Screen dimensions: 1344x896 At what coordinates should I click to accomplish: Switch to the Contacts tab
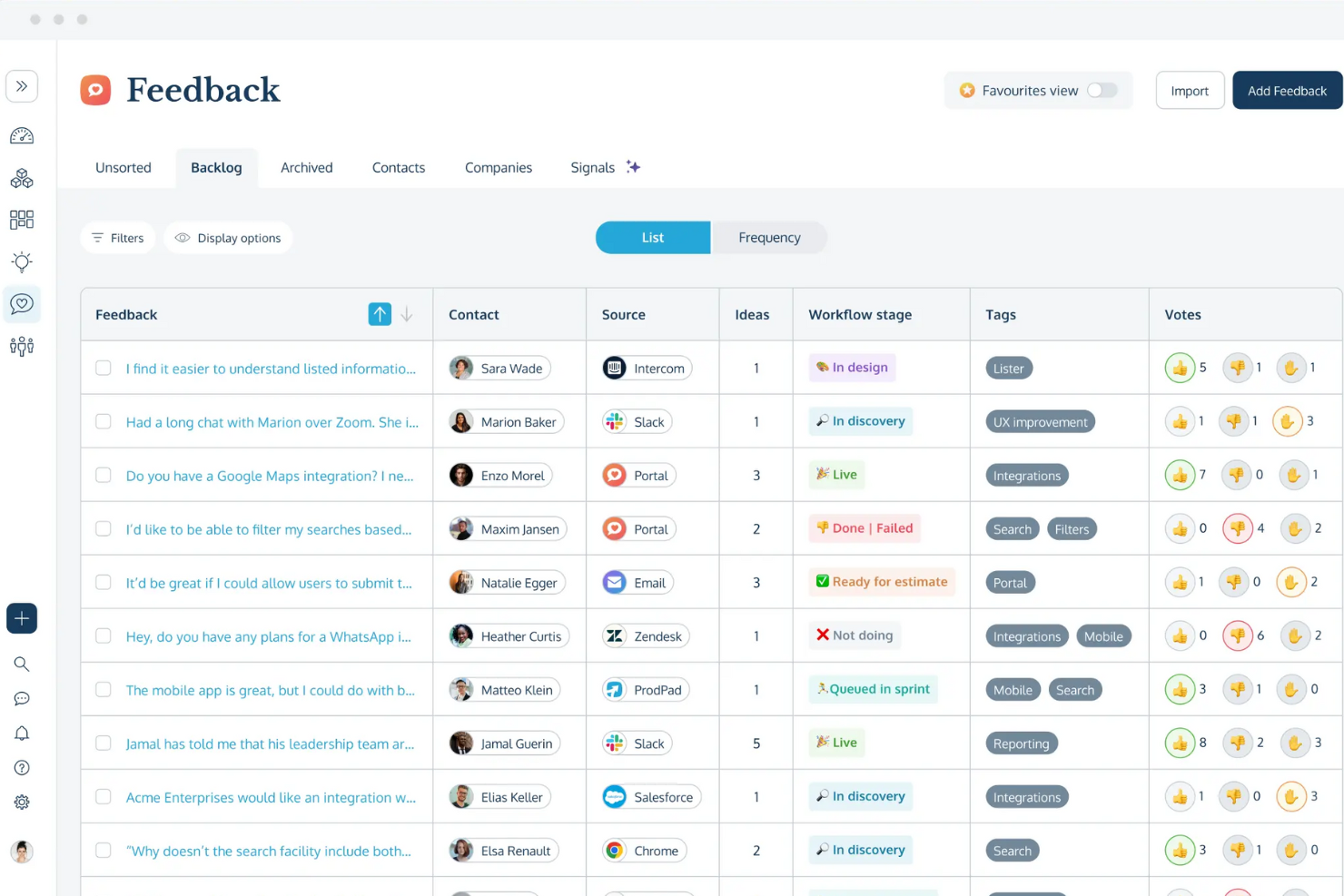coord(399,168)
